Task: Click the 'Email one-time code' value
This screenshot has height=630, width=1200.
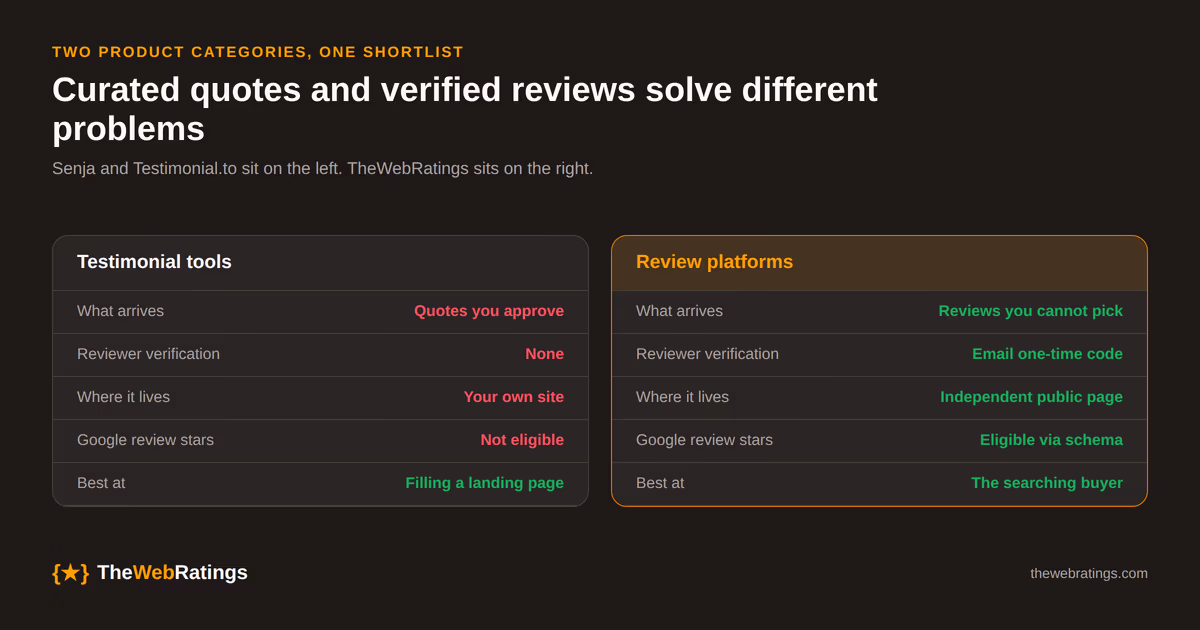Action: click(1047, 354)
